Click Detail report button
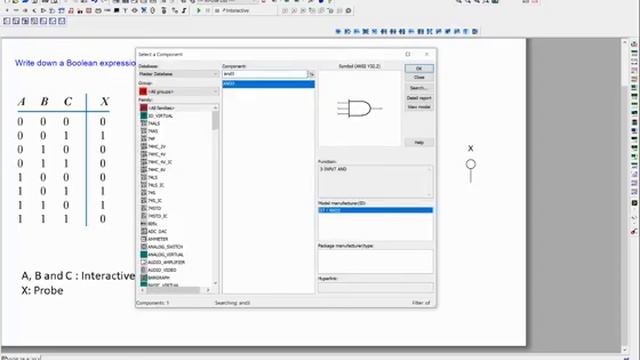This screenshot has width=640, height=360. pyautogui.click(x=419, y=98)
